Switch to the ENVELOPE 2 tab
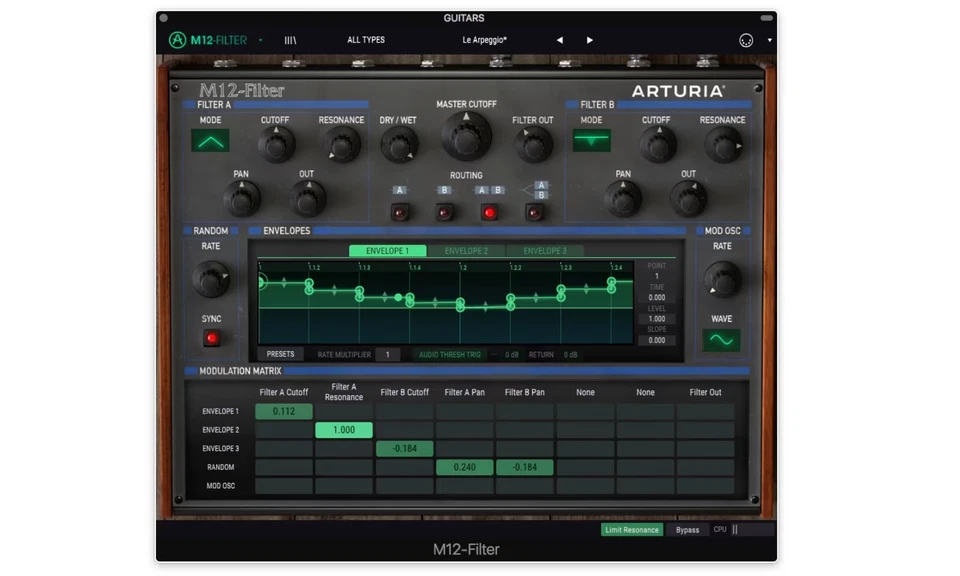 click(466, 250)
